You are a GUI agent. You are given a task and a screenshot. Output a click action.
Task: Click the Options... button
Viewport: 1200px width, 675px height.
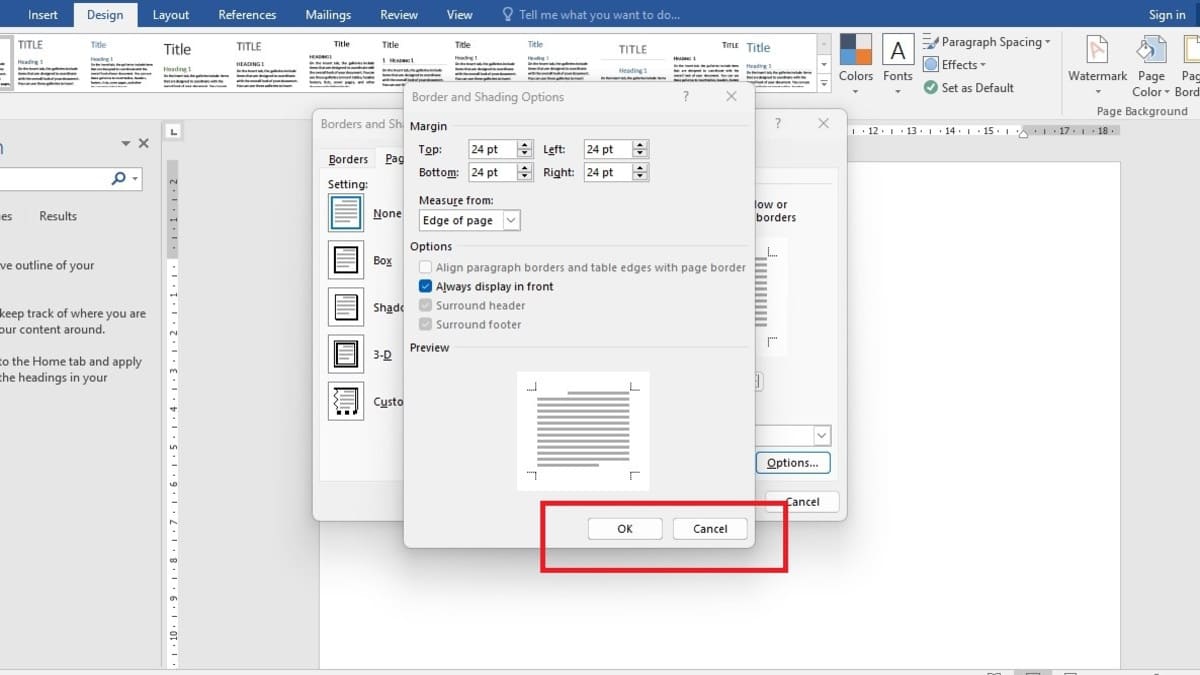tap(793, 463)
